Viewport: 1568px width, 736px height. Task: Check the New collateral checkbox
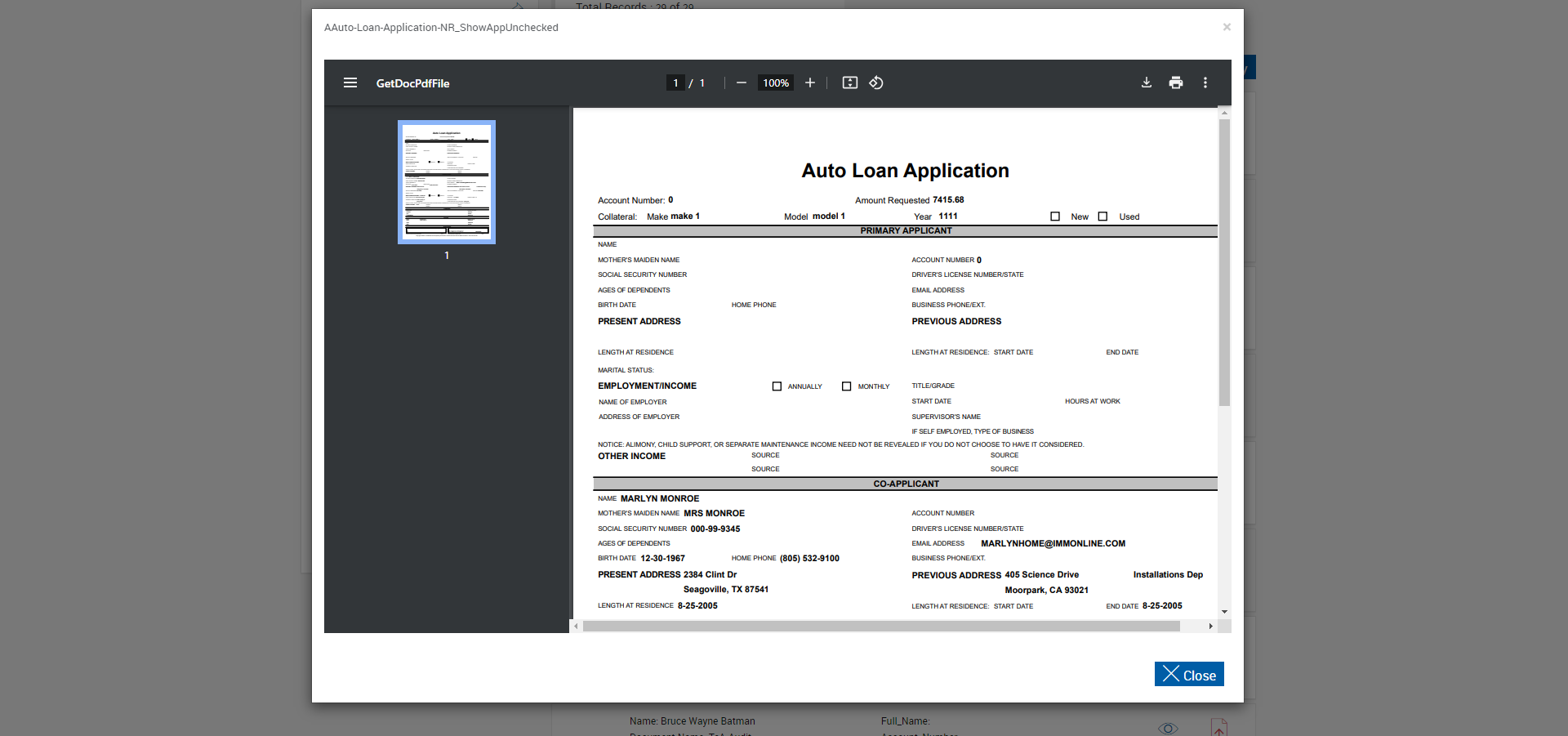(x=1055, y=216)
